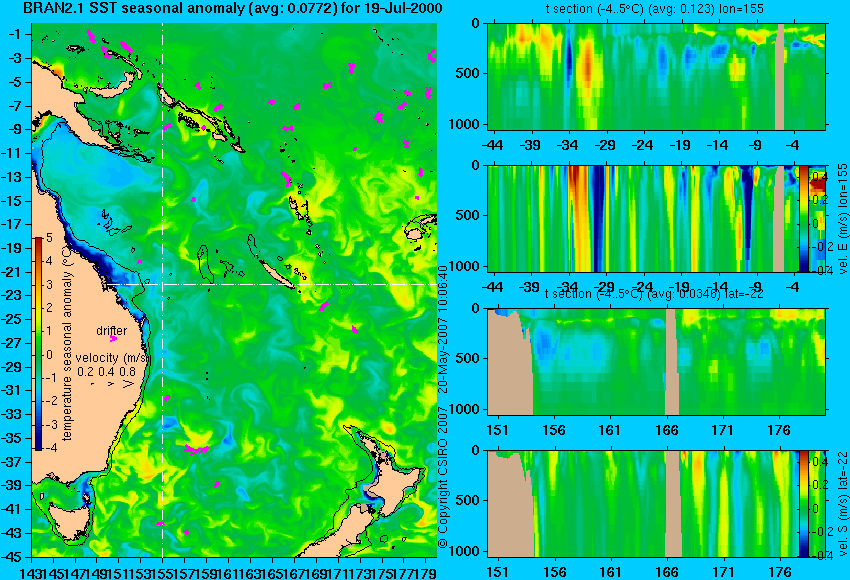
Task: Click the "-1" latitude label on the map axis
Action: pyautogui.click(x=16, y=34)
